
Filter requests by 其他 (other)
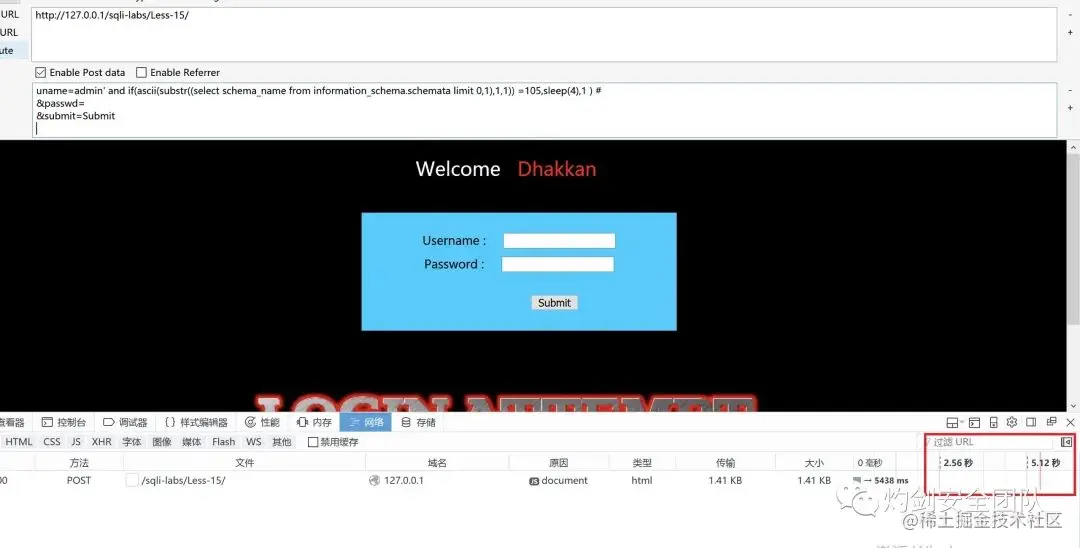[x=281, y=442]
